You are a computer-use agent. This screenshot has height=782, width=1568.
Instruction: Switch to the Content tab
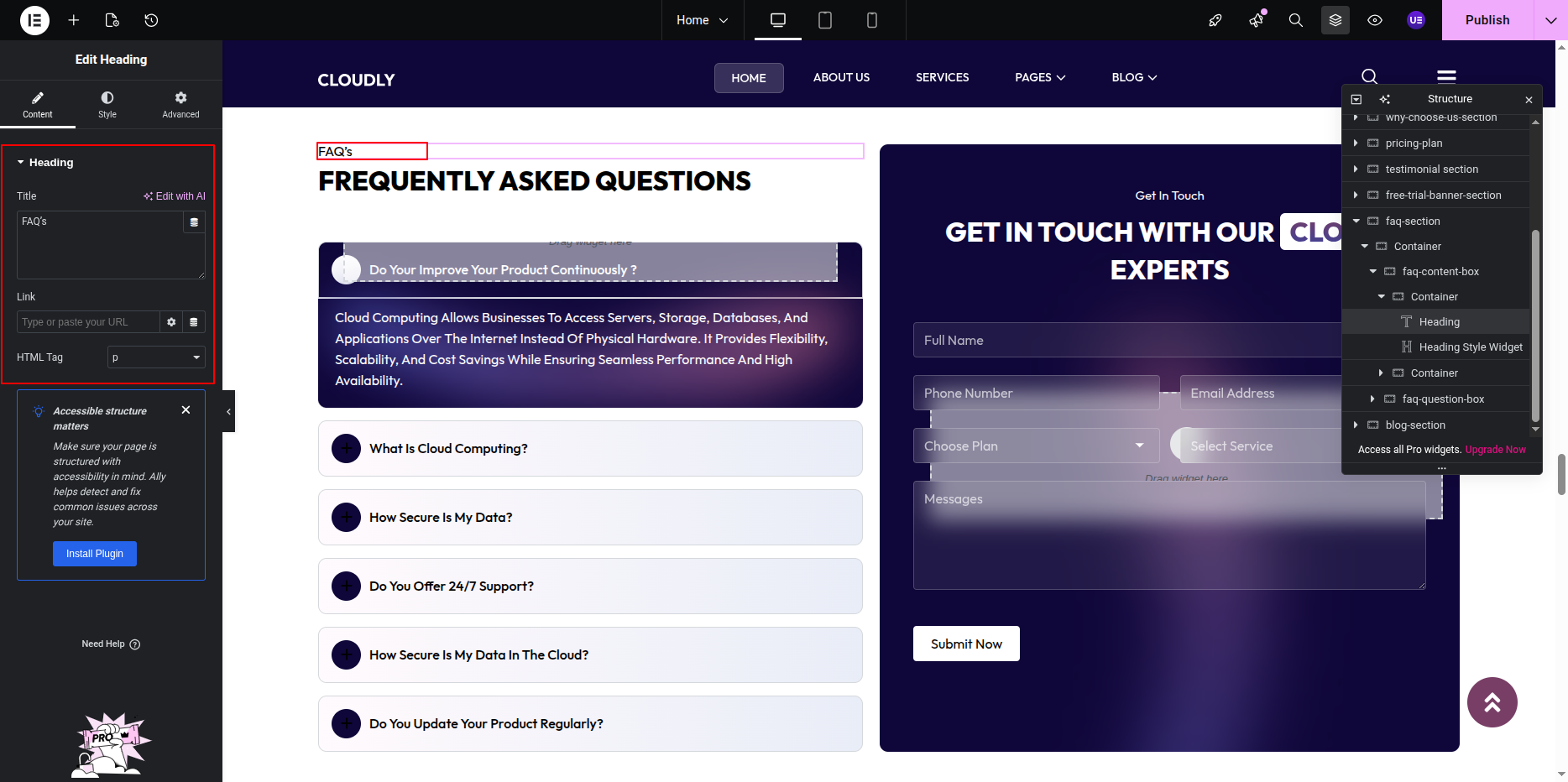click(x=38, y=105)
